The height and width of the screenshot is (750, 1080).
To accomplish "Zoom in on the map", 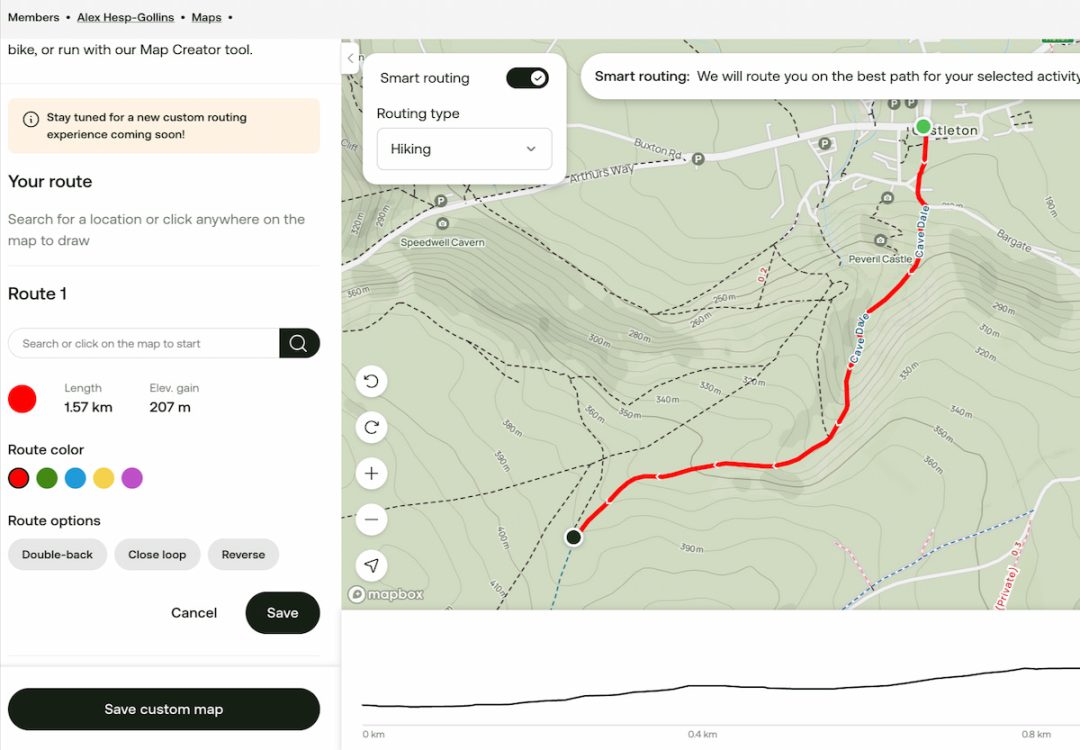I will (x=371, y=473).
